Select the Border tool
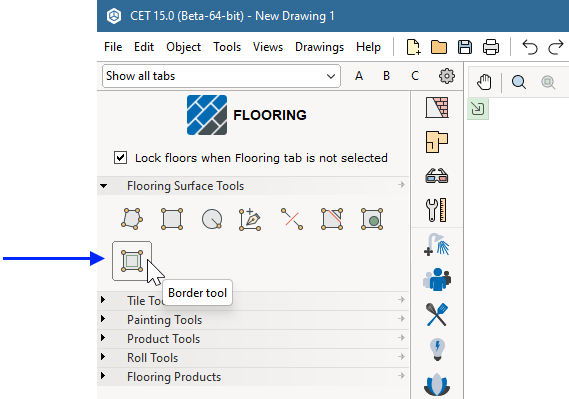 (x=132, y=261)
